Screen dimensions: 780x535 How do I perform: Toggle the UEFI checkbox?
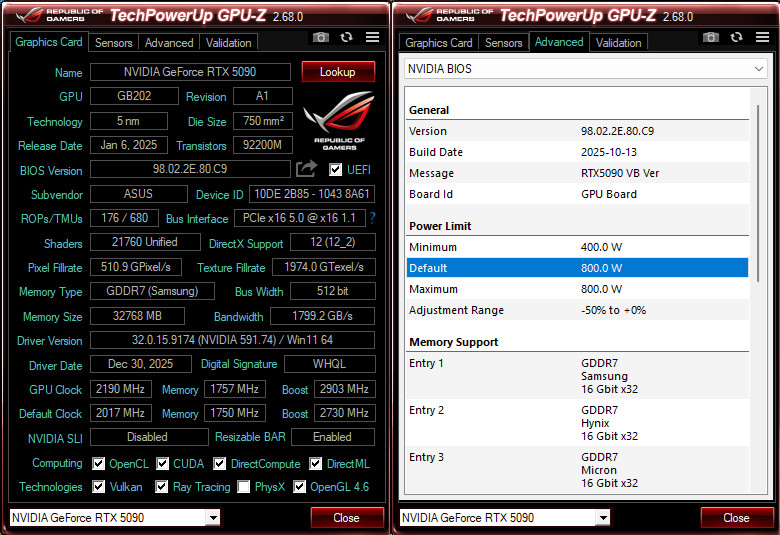(x=336, y=170)
